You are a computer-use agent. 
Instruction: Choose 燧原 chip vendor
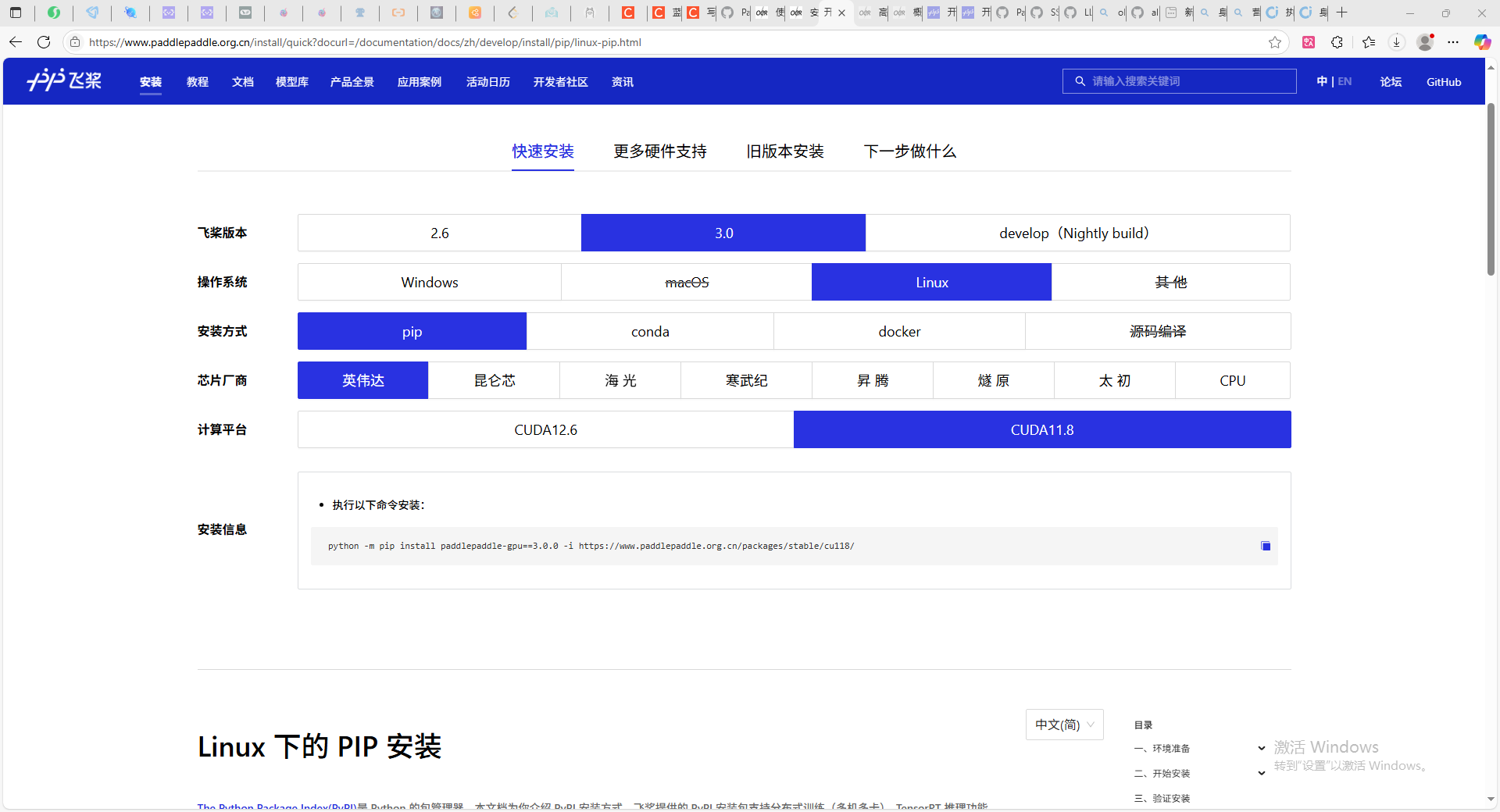994,380
